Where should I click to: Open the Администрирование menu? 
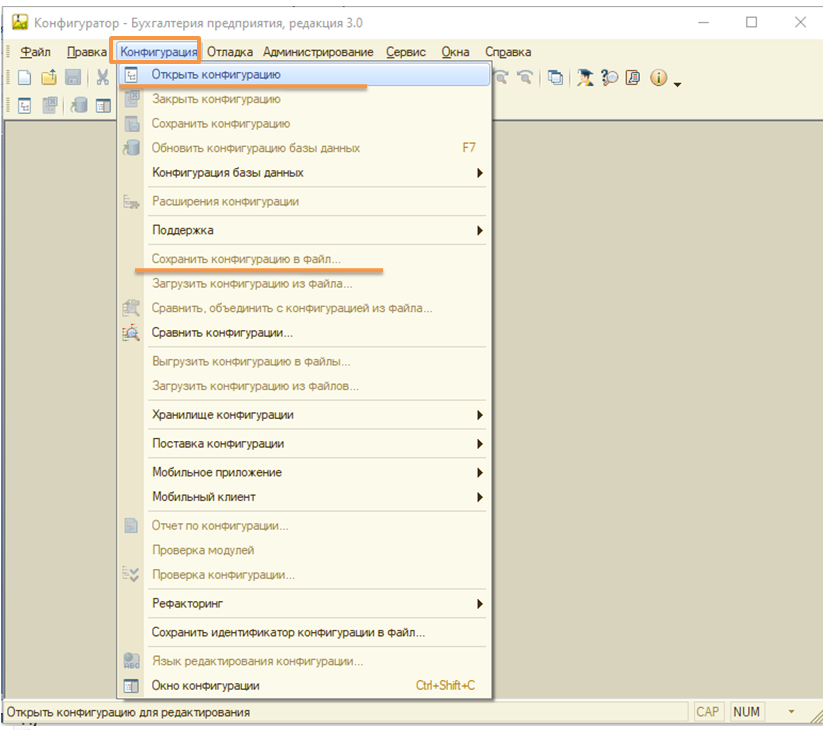(x=318, y=52)
